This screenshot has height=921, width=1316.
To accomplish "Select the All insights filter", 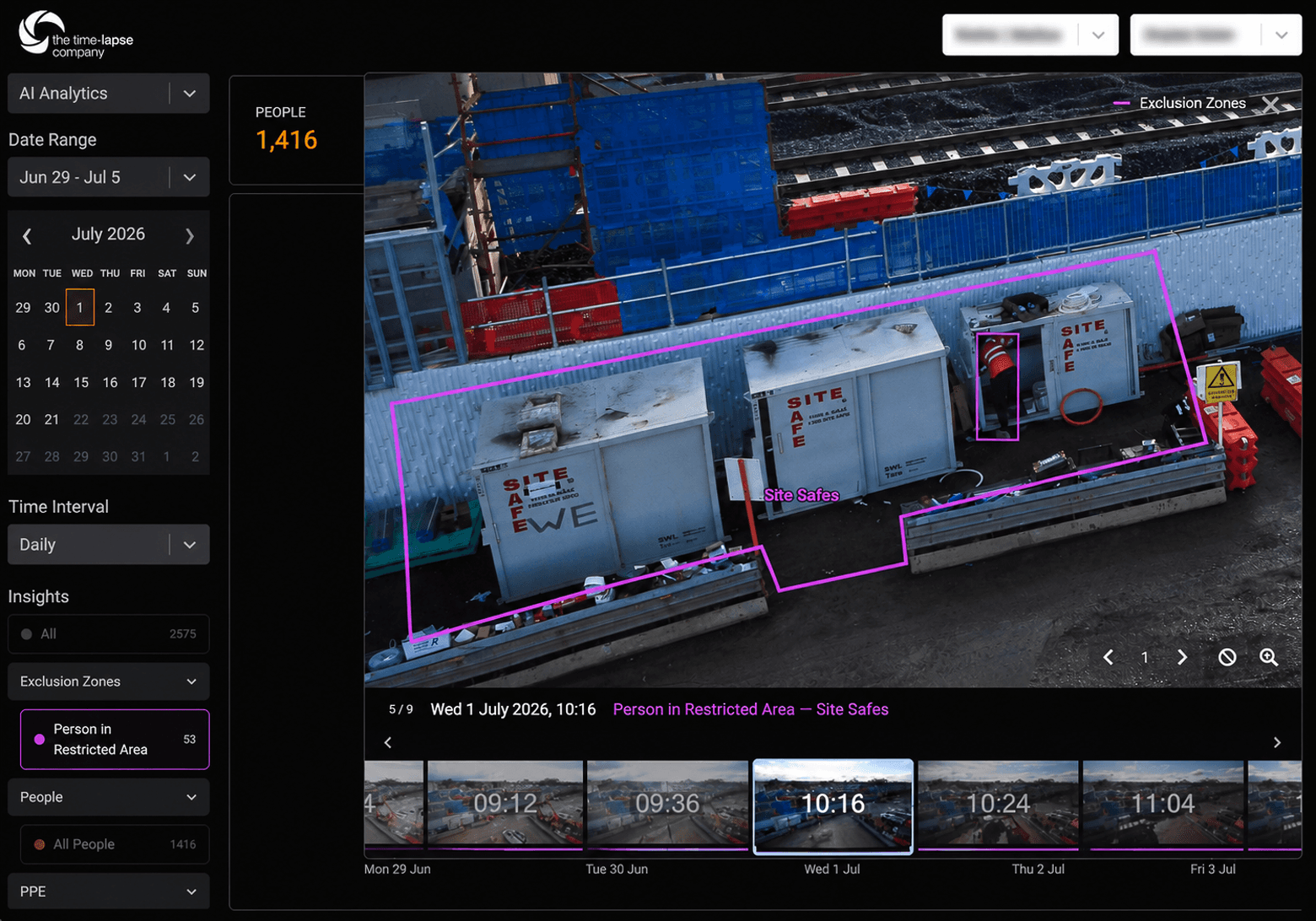I will click(109, 634).
